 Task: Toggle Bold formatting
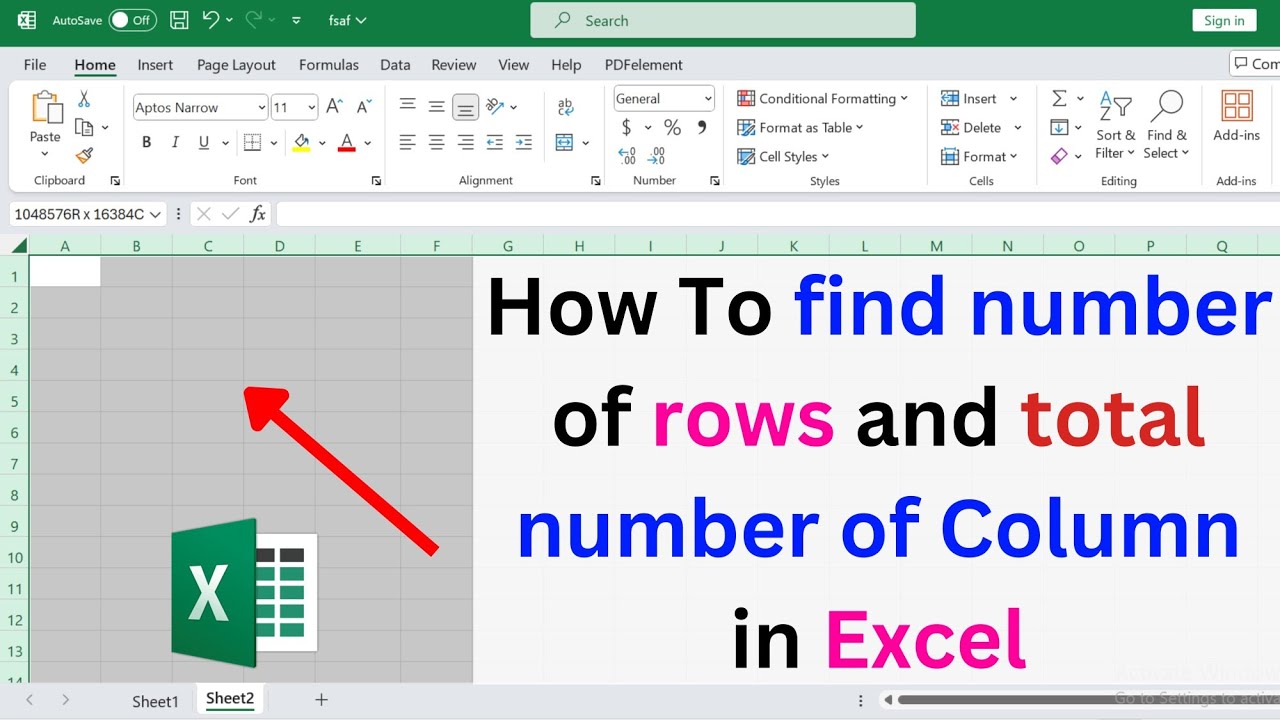(147, 142)
